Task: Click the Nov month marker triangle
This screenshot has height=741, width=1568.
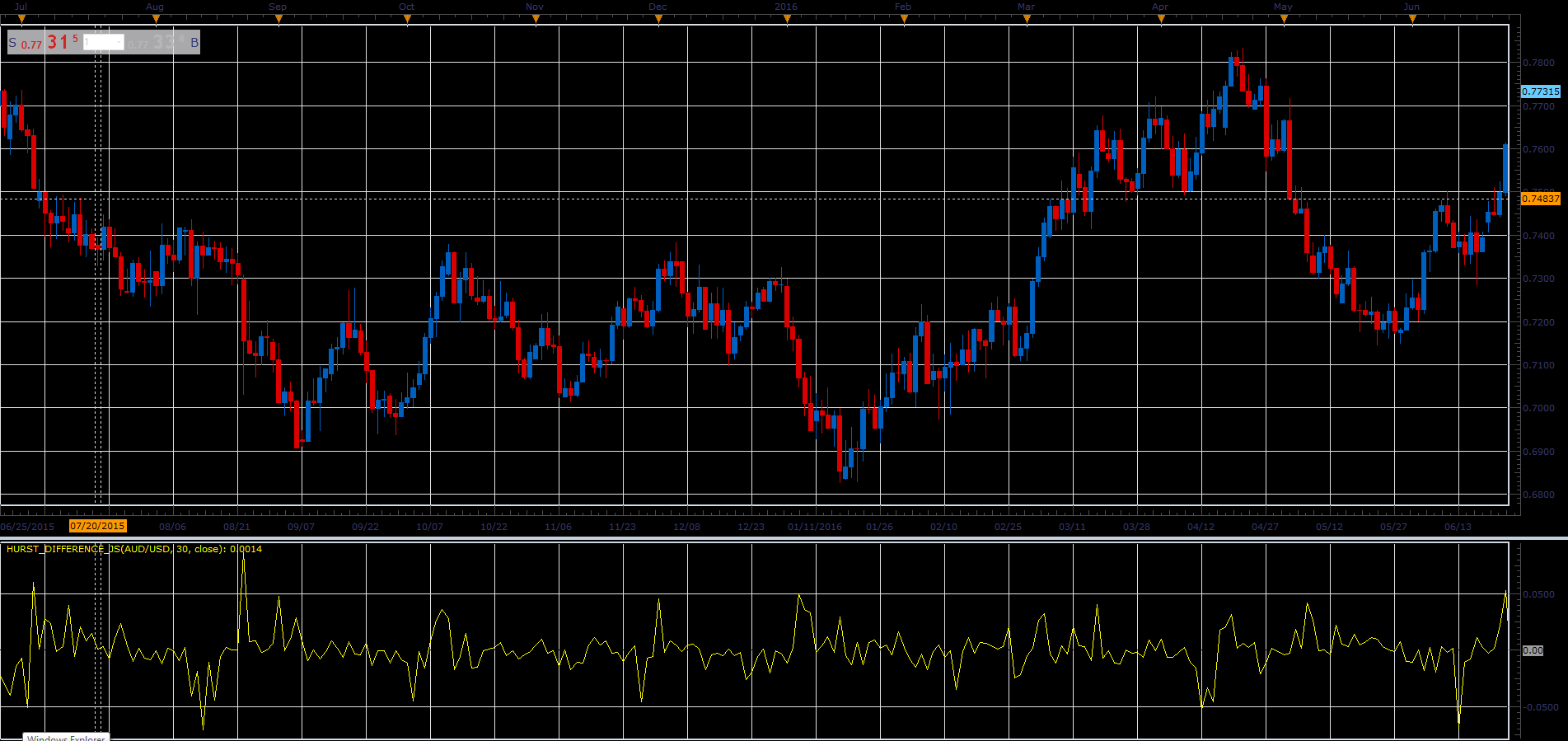Action: point(536,19)
